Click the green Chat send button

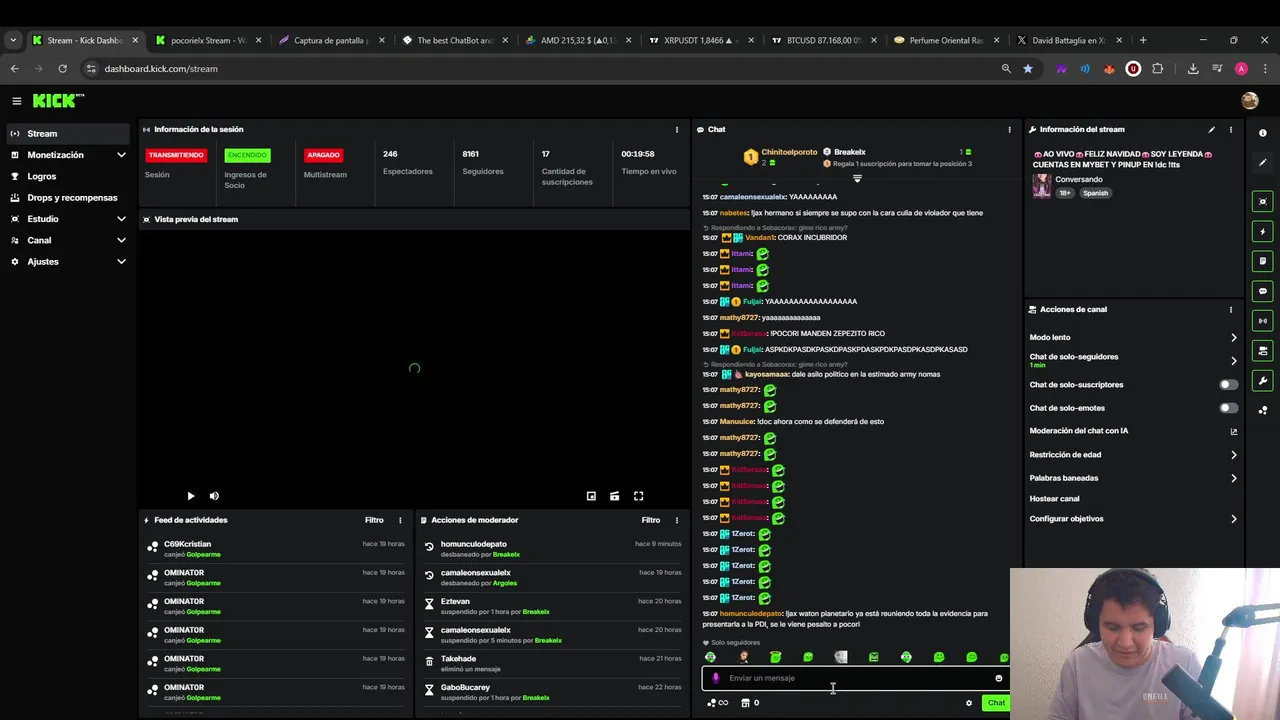coord(996,703)
